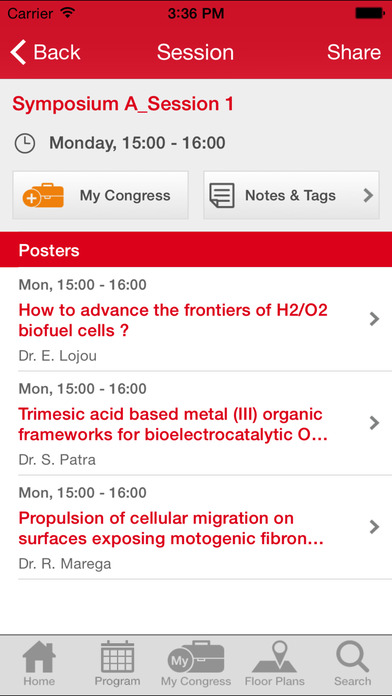Share this session
The height and width of the screenshot is (696, 392).
click(x=354, y=52)
